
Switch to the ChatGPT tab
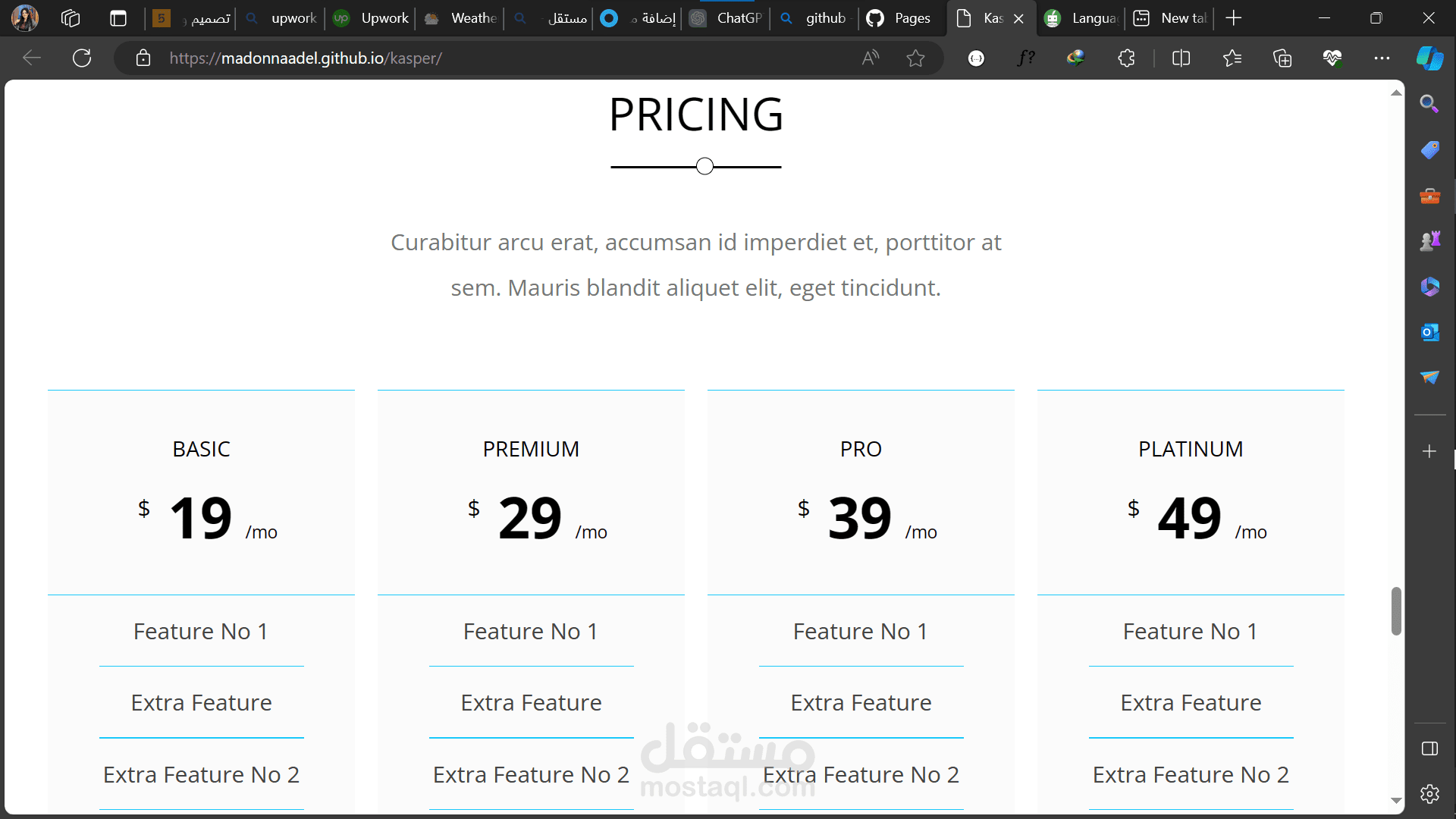click(728, 18)
